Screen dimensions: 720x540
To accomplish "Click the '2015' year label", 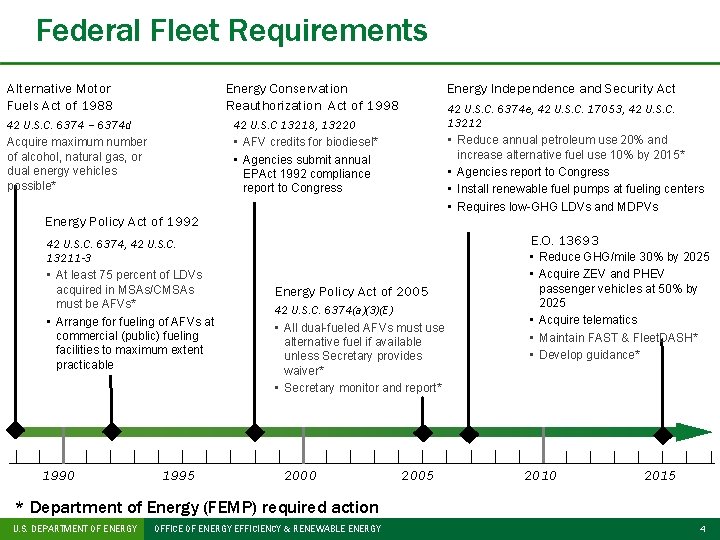I will (660, 476).
